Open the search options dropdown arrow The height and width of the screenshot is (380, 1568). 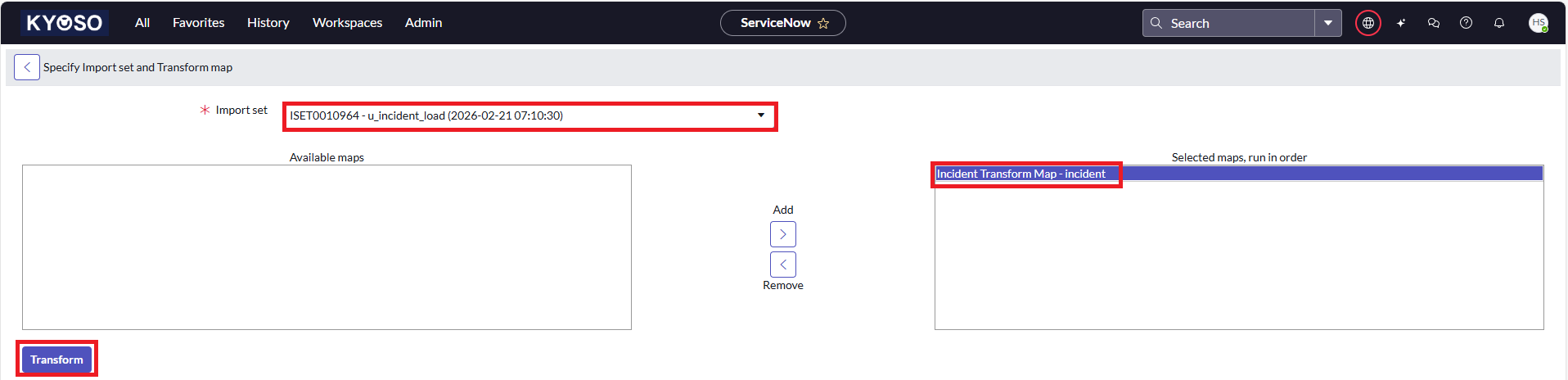click(1328, 23)
